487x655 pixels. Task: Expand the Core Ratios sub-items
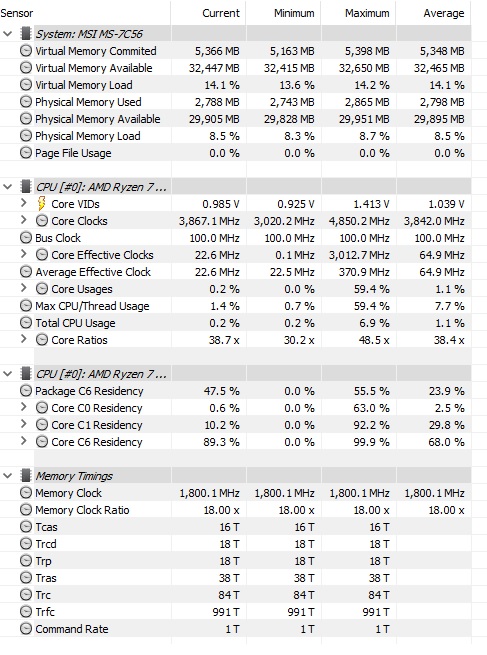point(23,339)
